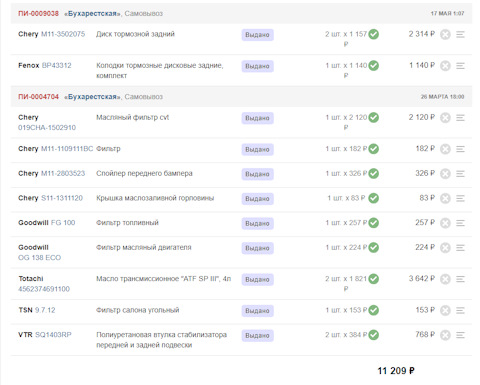Screen dimensions: 480x385
Task: Click cancel icon for Goodwill OG 138 ECO row
Action: pyautogui.click(x=445, y=248)
